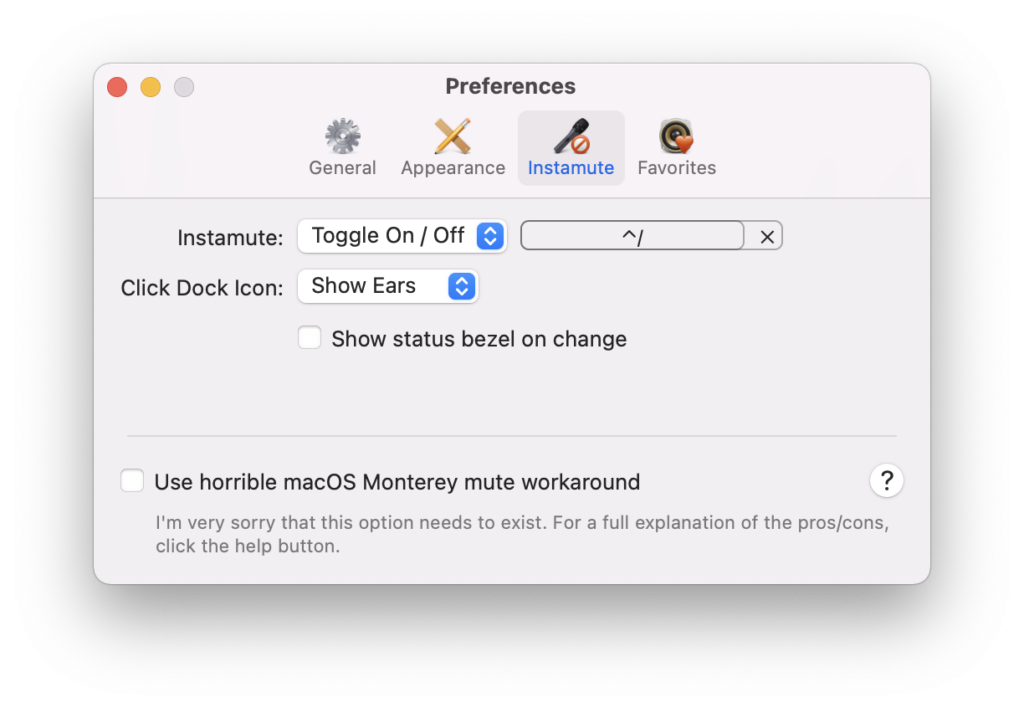Click blue arrows beside Show Ears
This screenshot has width=1024, height=708.
click(462, 286)
